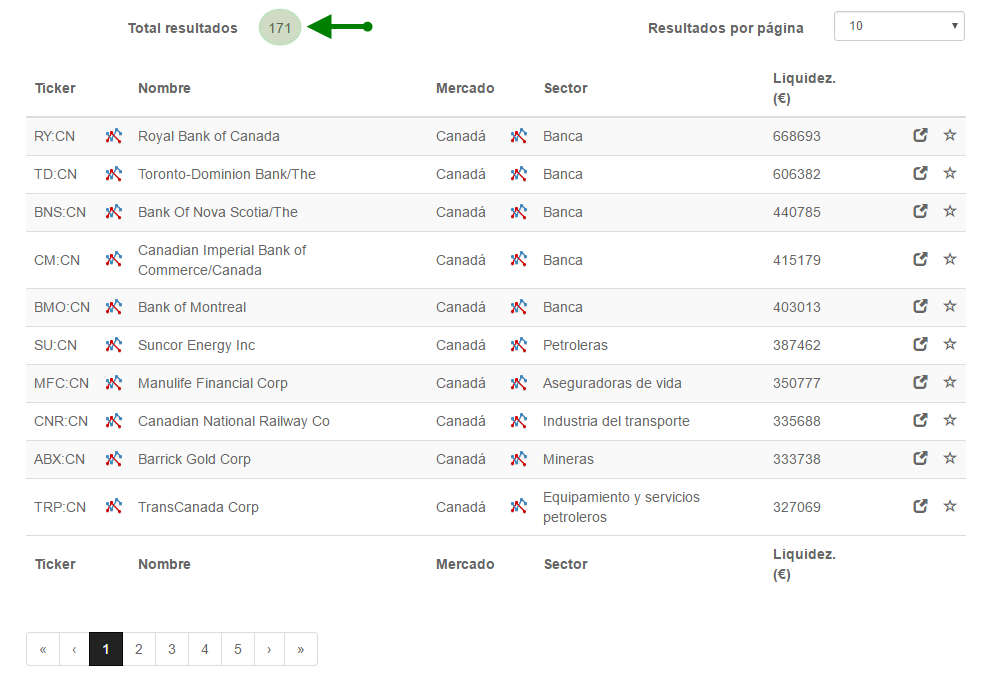Image resolution: width=981 pixels, height=680 pixels.
Task: Click chart icon beside Banca for BNS:CN
Action: (518, 212)
